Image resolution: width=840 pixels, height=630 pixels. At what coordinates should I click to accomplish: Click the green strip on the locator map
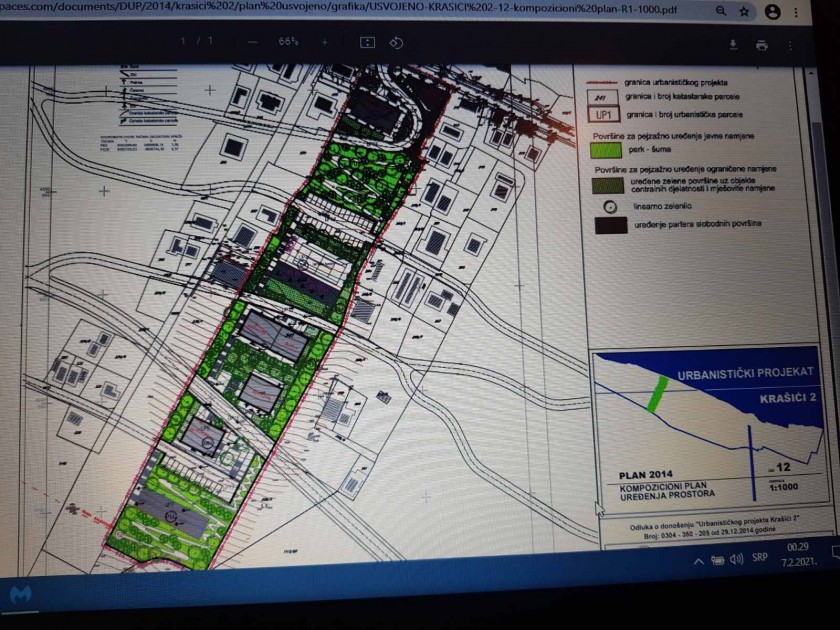click(658, 394)
